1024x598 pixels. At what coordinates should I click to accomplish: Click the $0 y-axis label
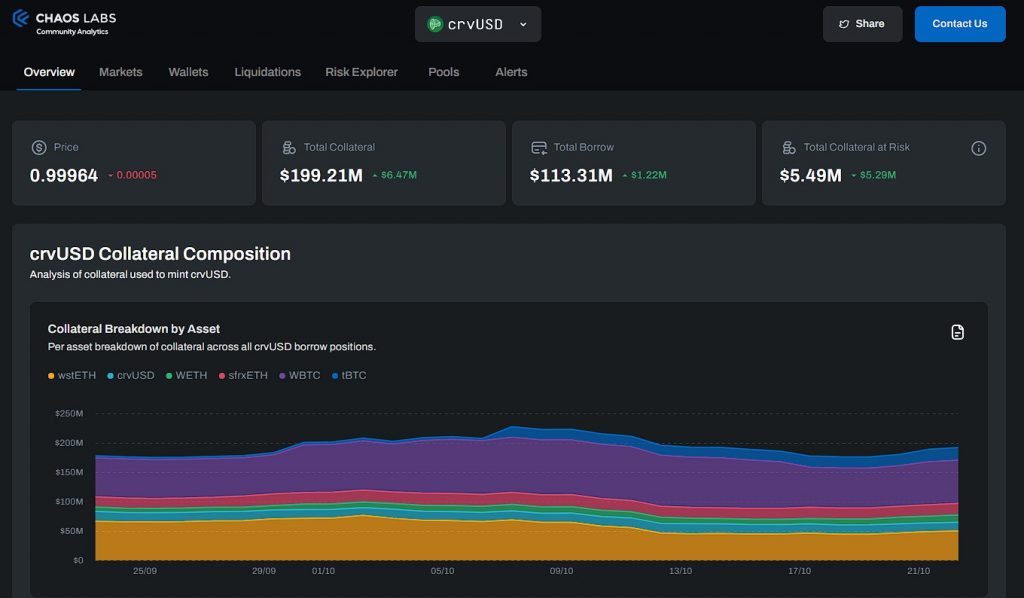[78, 560]
